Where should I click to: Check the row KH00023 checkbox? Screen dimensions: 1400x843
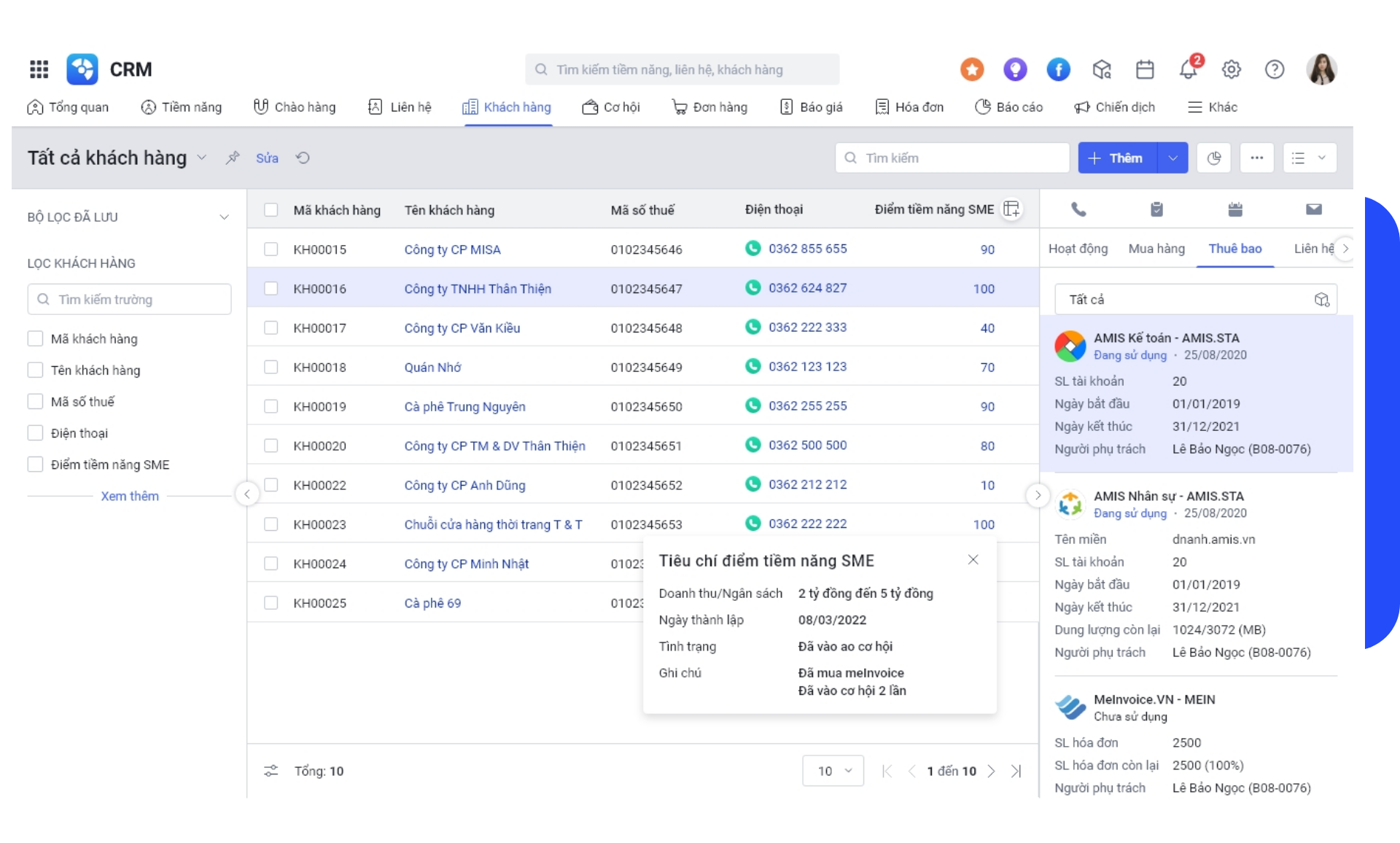pyautogui.click(x=271, y=524)
